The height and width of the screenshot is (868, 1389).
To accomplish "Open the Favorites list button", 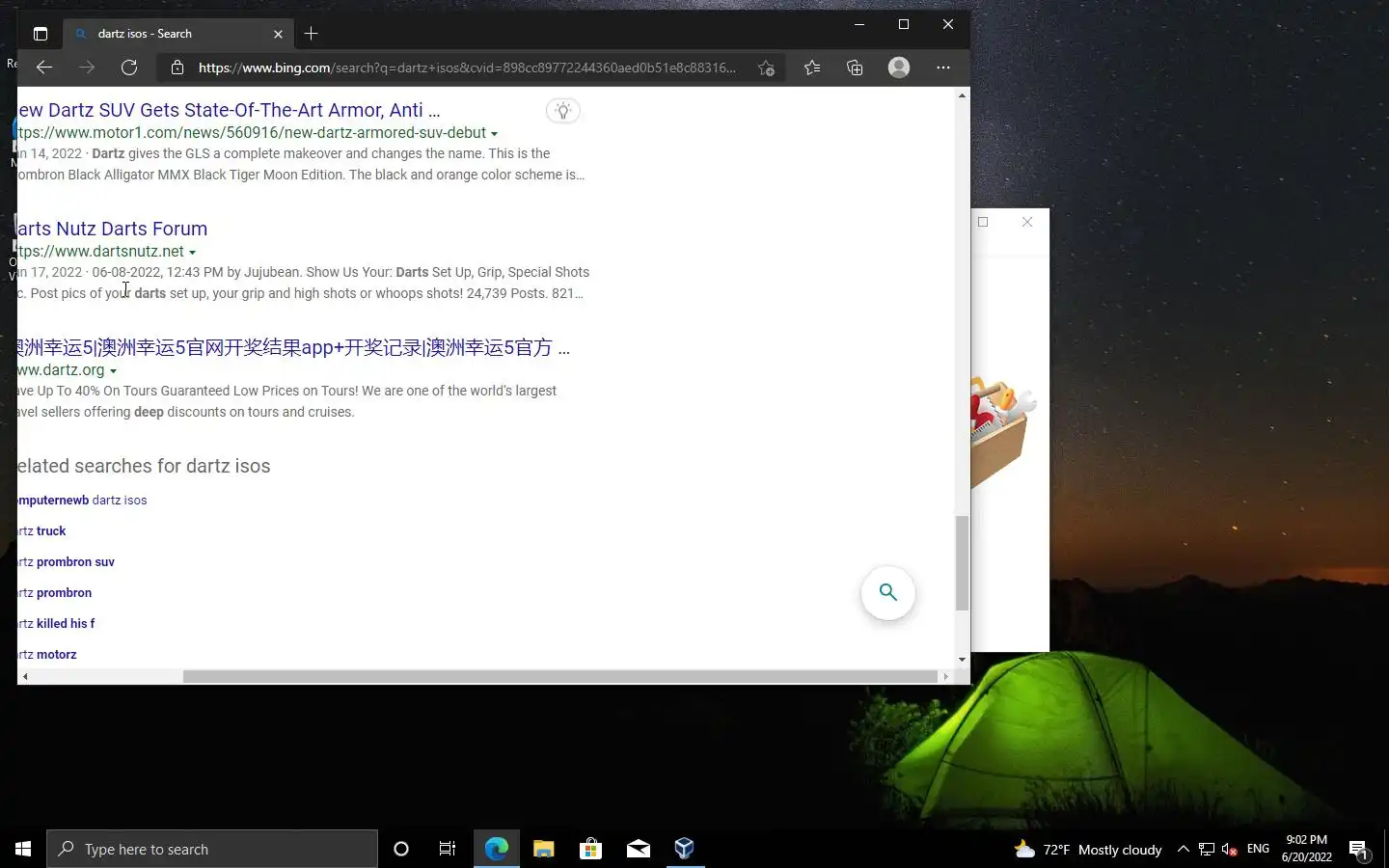I will click(812, 68).
